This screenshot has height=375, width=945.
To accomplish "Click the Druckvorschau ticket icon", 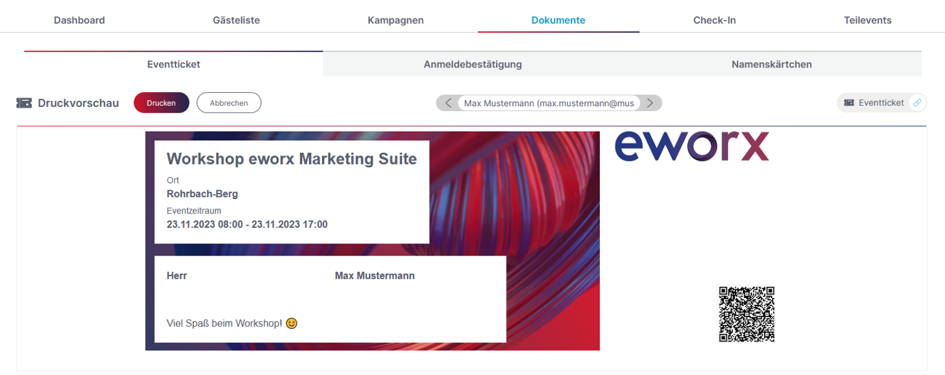I will 24,103.
